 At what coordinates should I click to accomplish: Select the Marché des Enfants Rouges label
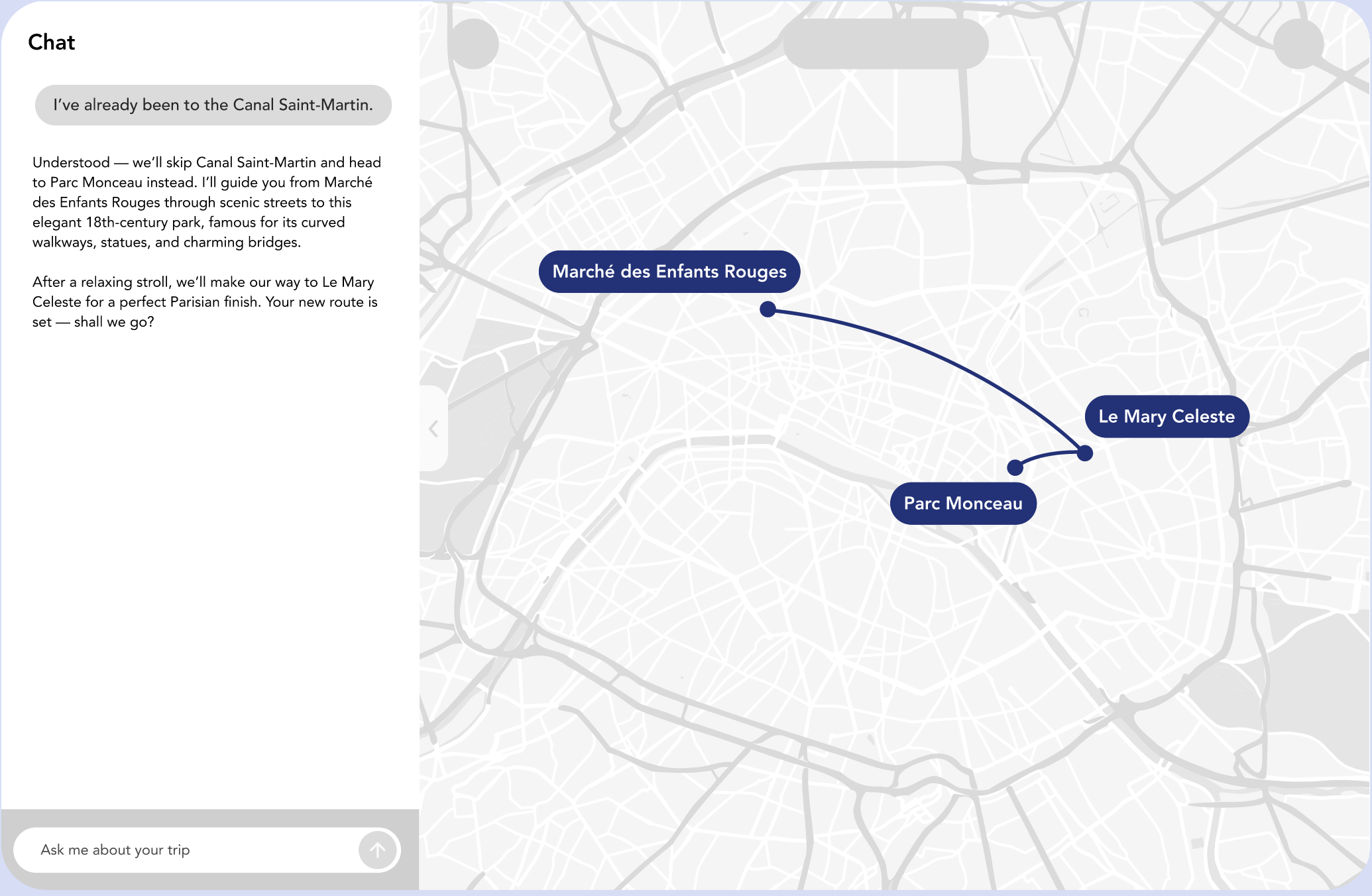(669, 272)
